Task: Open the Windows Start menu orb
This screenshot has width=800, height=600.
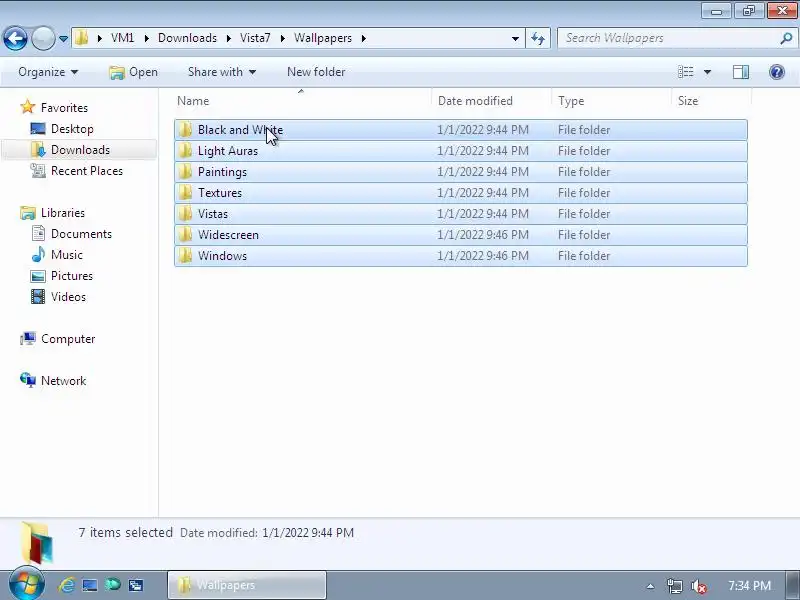Action: point(27,585)
